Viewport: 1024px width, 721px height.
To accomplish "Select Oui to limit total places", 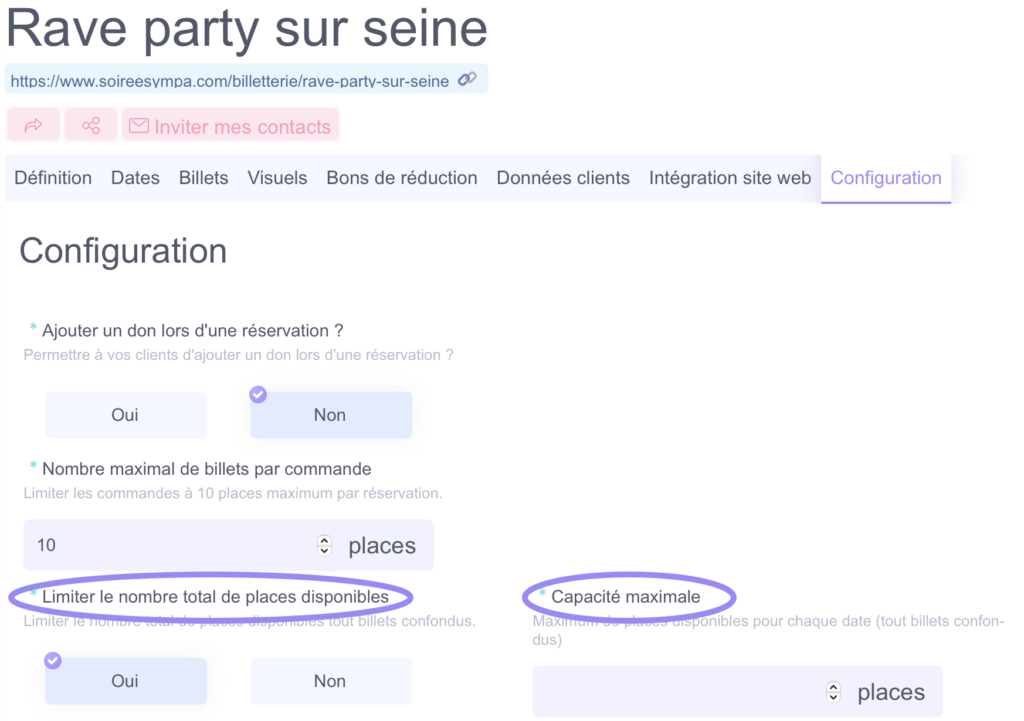I will pyautogui.click(x=125, y=681).
